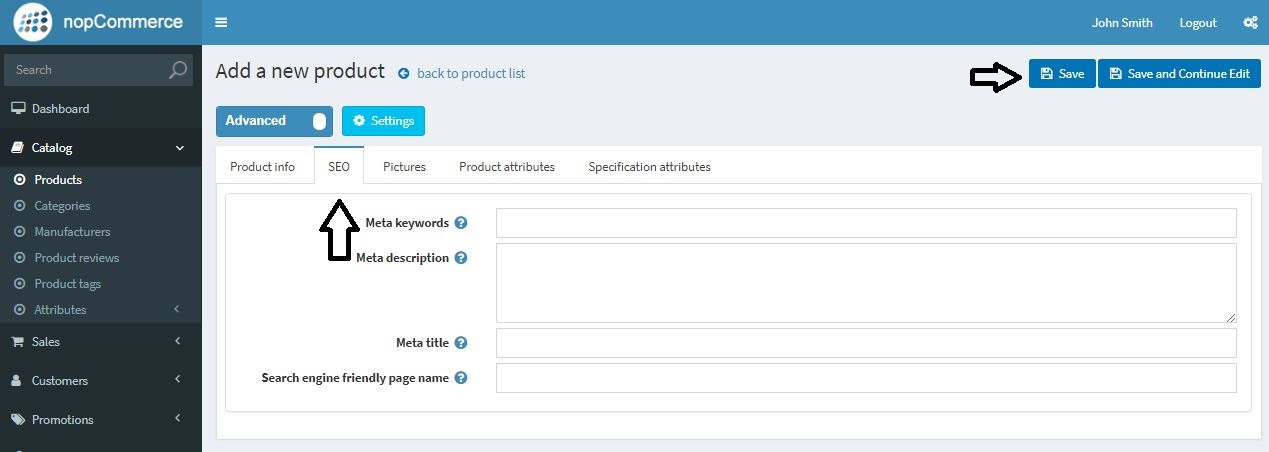Click the search magnifier icon in sidebar

[178, 70]
